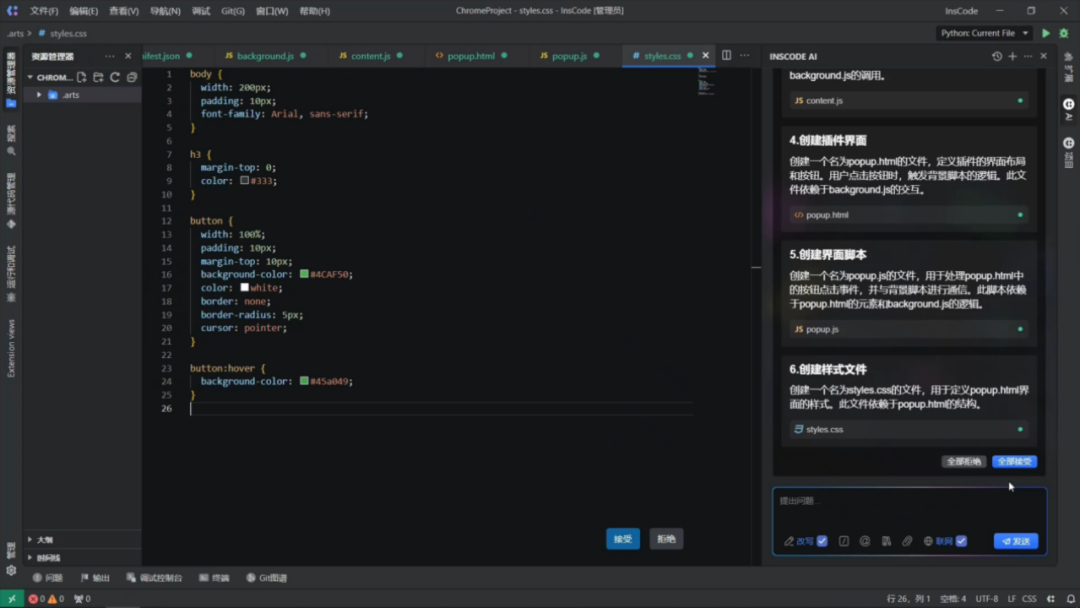Click the refresh icon in the Explorer header
This screenshot has height=608, width=1080.
(x=115, y=77)
